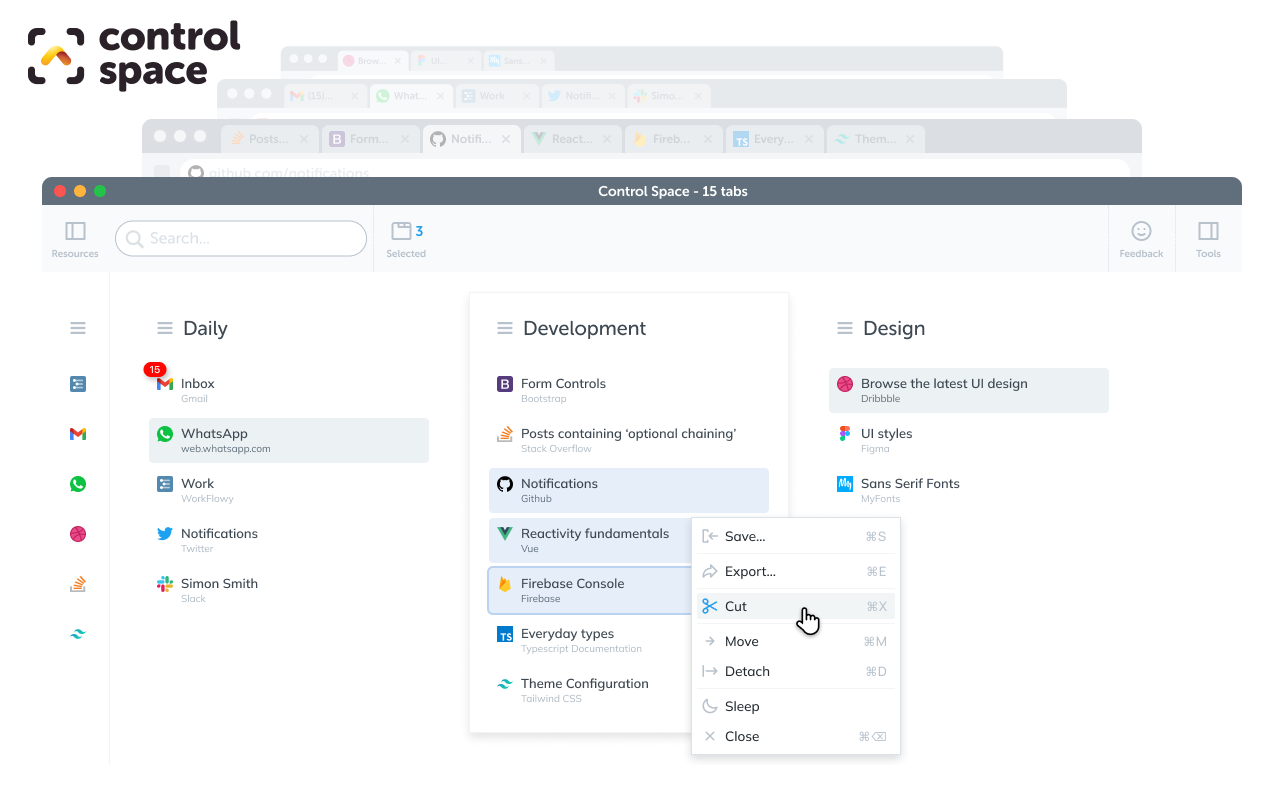The height and width of the screenshot is (800, 1280).
Task: Open the Design group hamburger menu
Action: (x=845, y=329)
